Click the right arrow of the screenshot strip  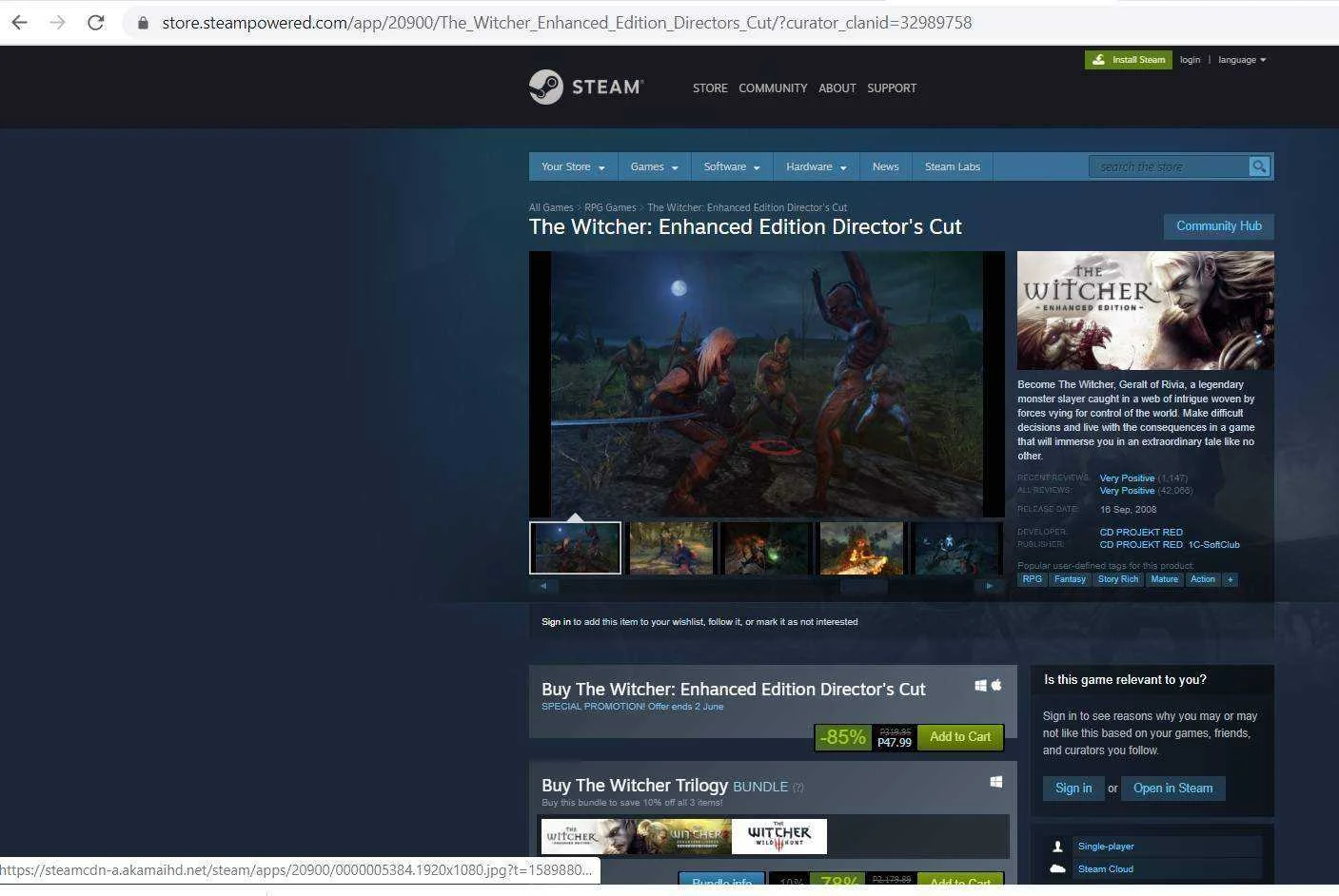click(990, 586)
